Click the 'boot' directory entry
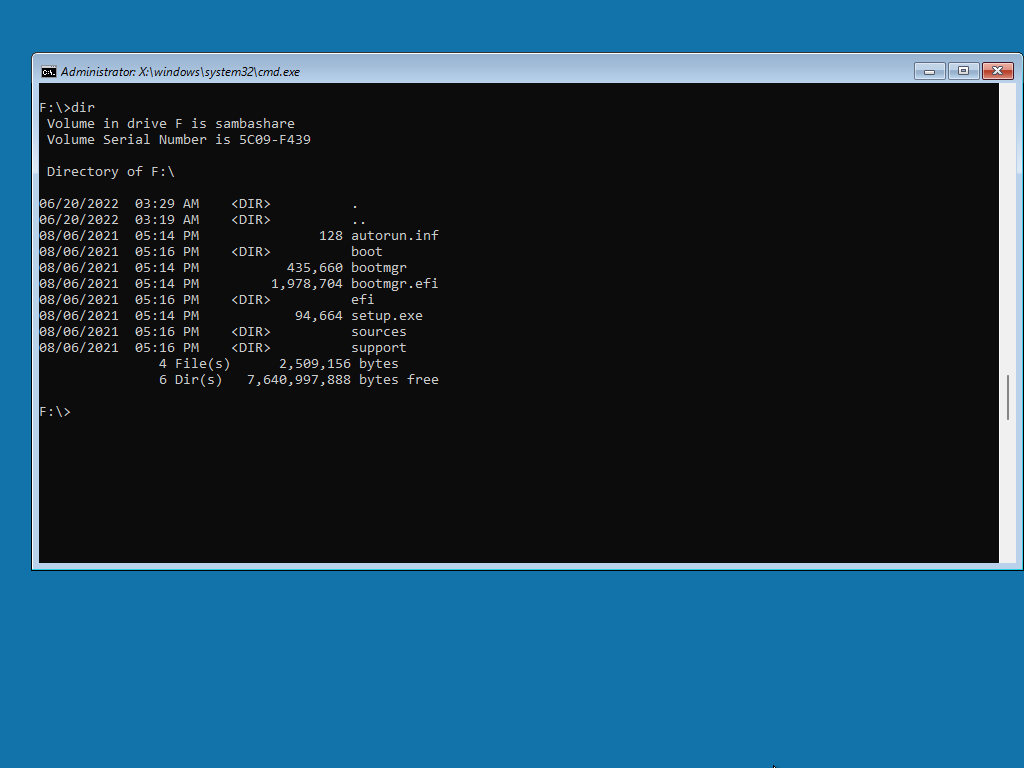The height and width of the screenshot is (768, 1024). [367, 251]
